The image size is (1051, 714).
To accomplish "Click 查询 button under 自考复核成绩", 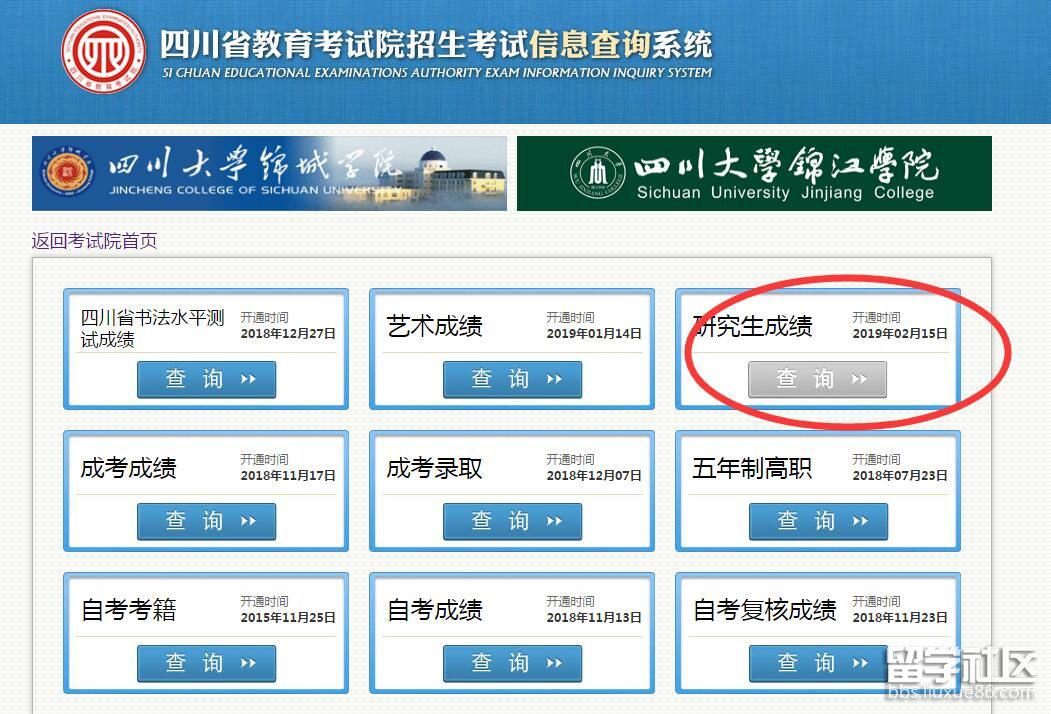I will (x=818, y=663).
